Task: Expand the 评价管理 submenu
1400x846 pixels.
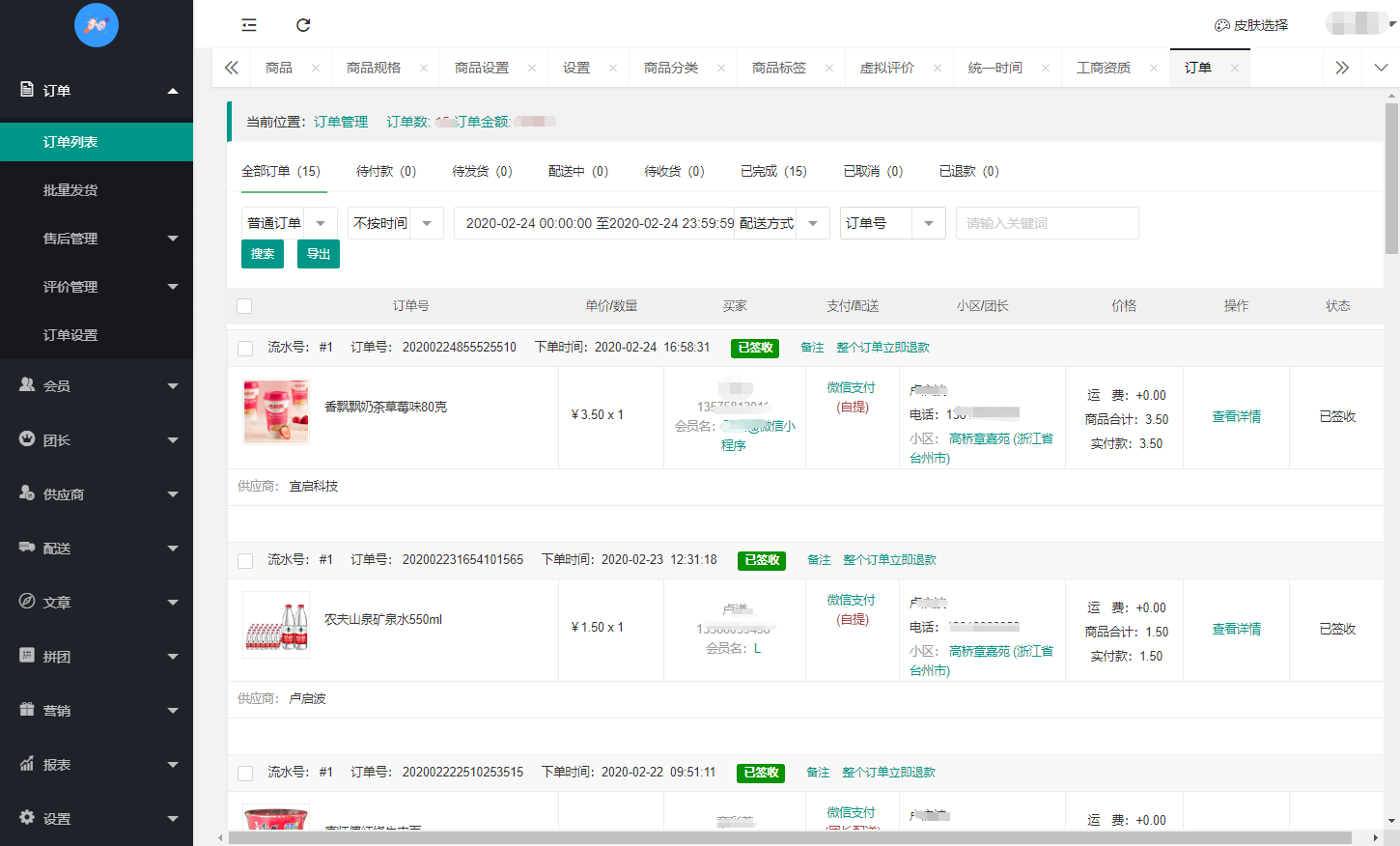Action: point(173,287)
